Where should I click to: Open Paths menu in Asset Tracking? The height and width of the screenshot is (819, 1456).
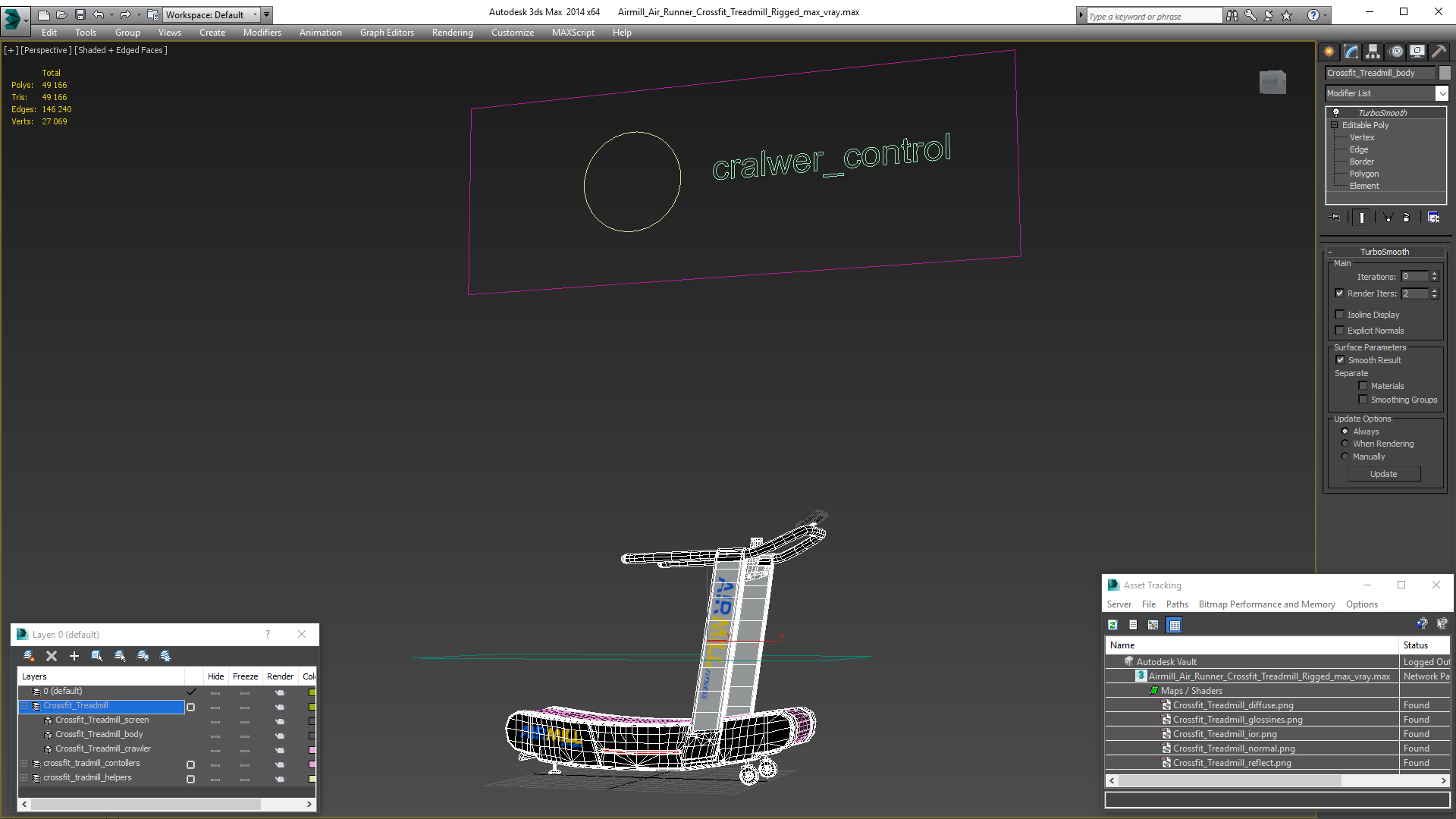tap(1177, 604)
